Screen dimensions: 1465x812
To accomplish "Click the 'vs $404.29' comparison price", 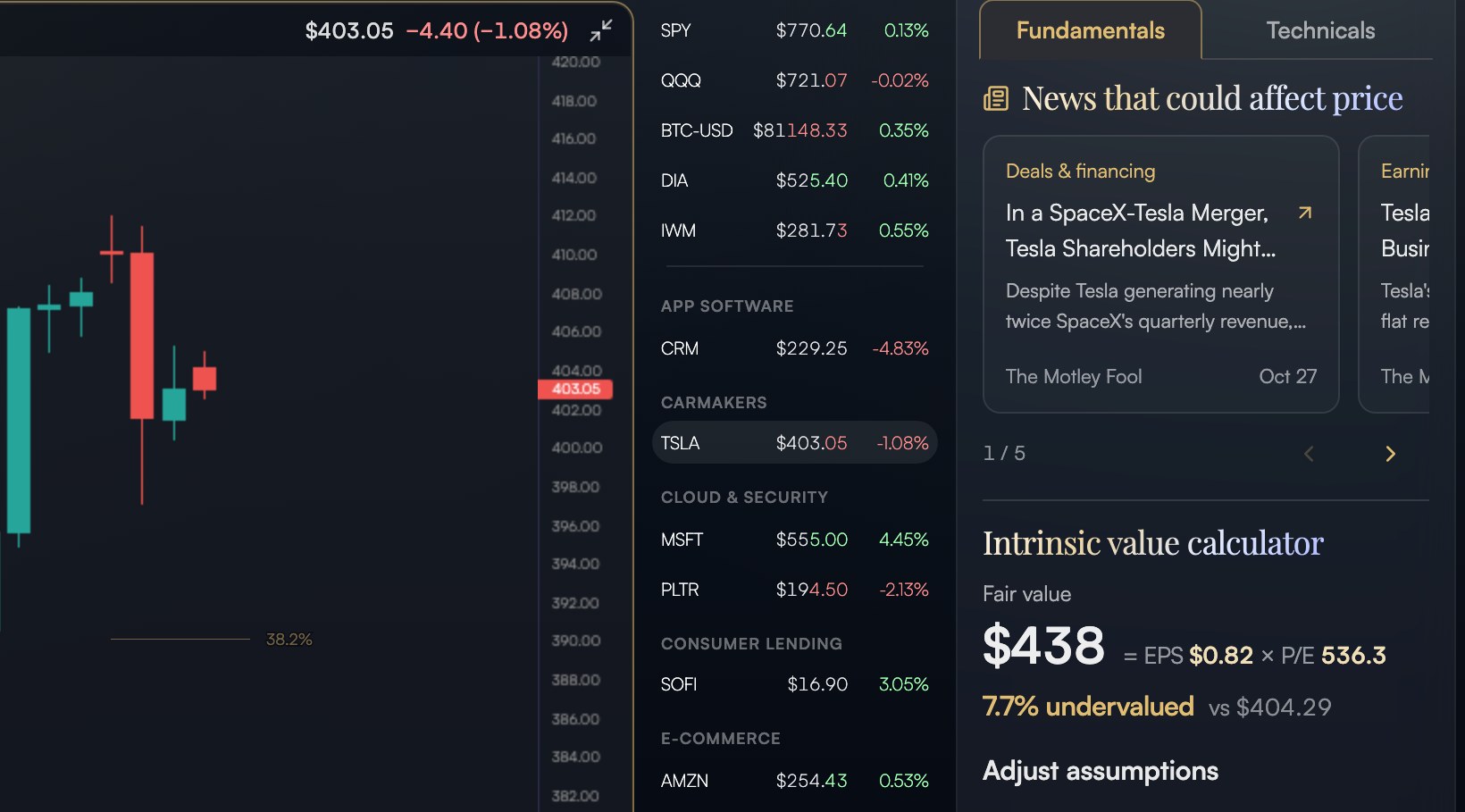I will click(1269, 707).
